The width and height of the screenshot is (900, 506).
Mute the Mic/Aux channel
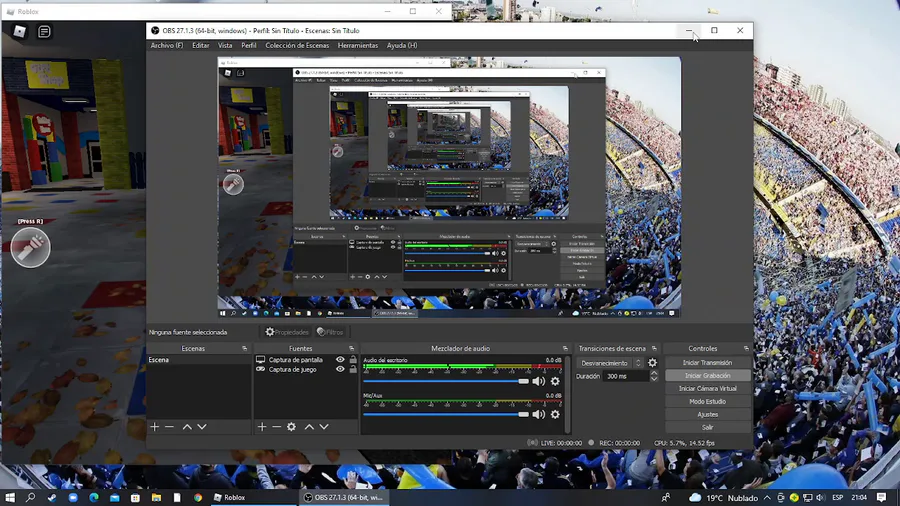click(538, 414)
